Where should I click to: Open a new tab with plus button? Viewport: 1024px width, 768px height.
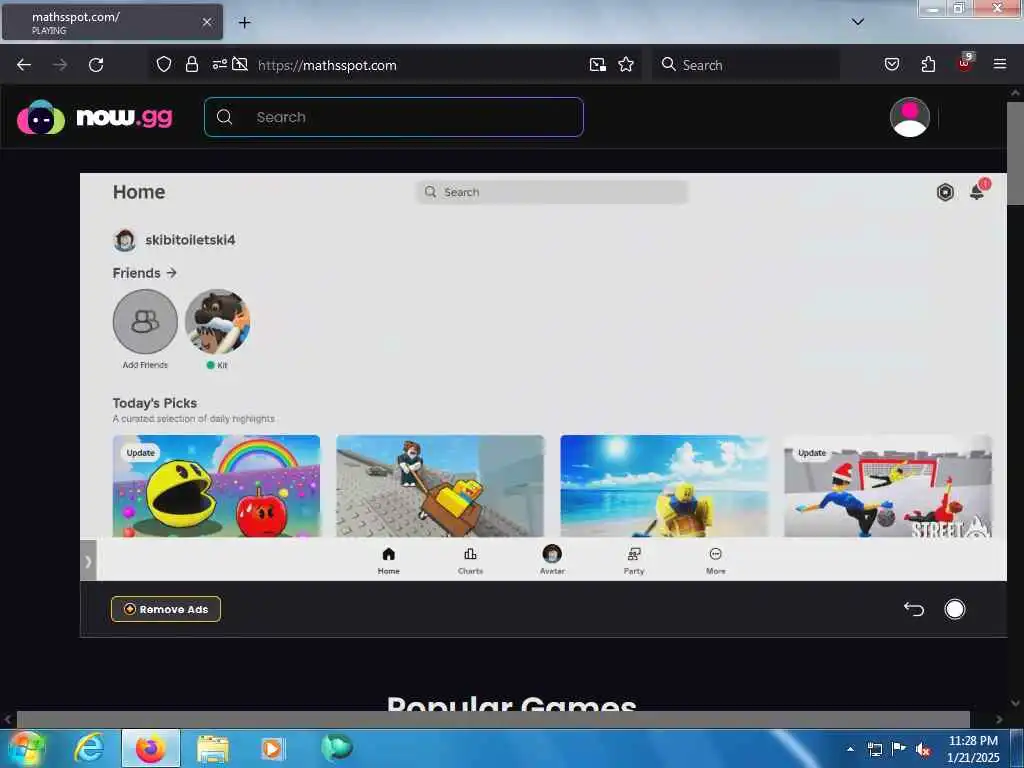(244, 23)
